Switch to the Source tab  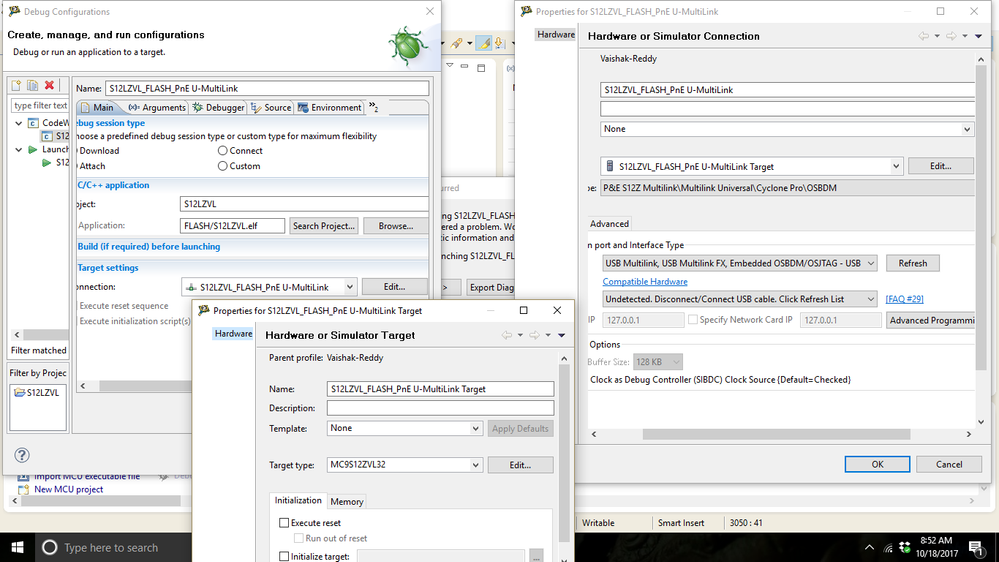pyautogui.click(x=271, y=108)
